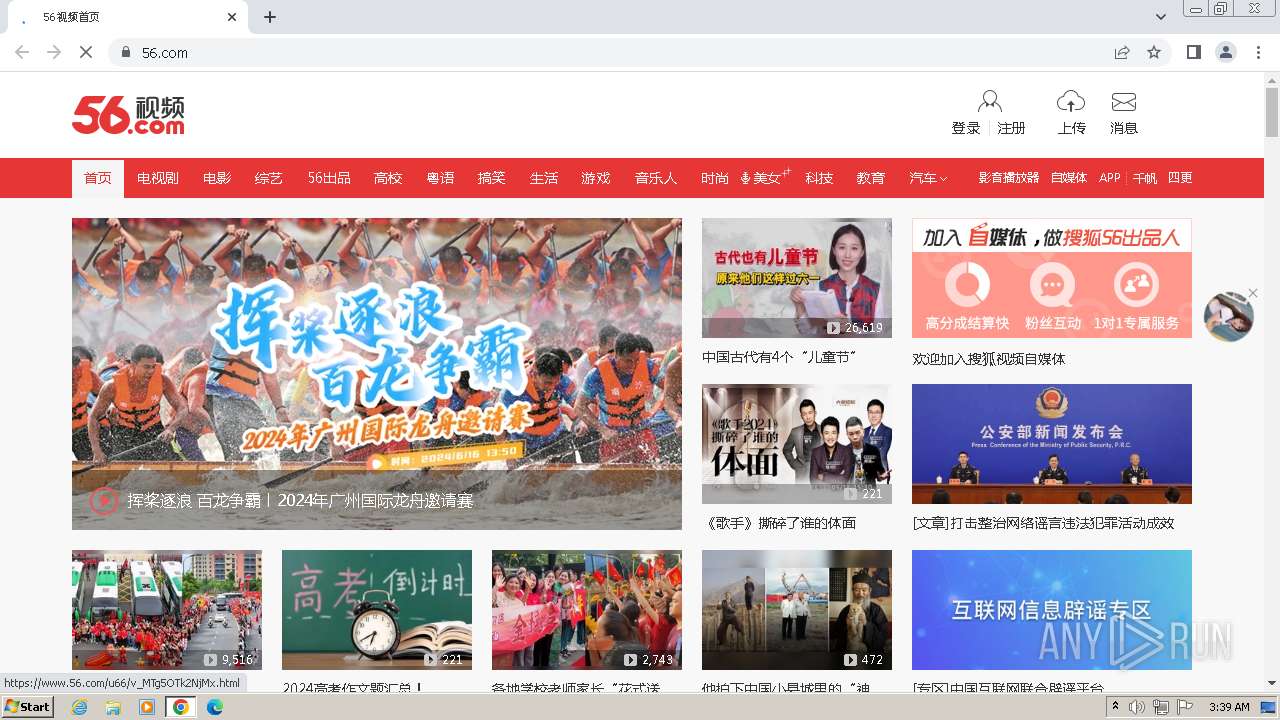Click the 《歌手》撕碎了谁的体面 title
Viewport: 1280px width, 720px height.
pos(779,523)
